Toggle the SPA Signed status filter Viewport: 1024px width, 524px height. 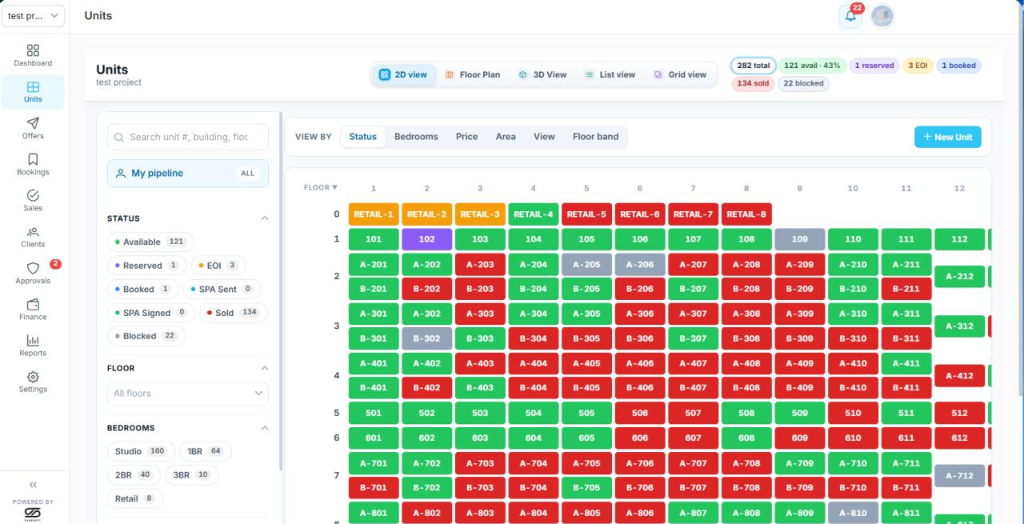click(151, 313)
